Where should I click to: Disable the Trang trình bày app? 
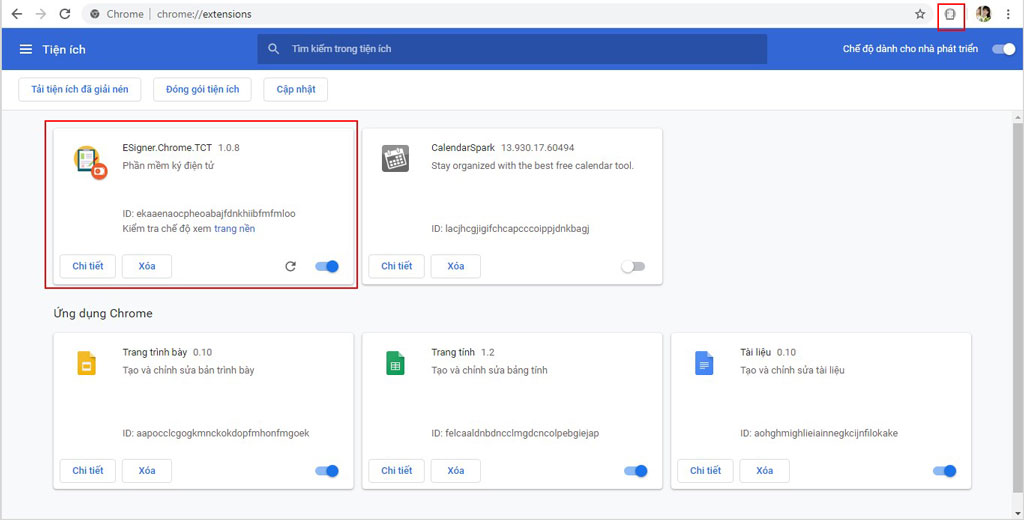click(x=327, y=470)
